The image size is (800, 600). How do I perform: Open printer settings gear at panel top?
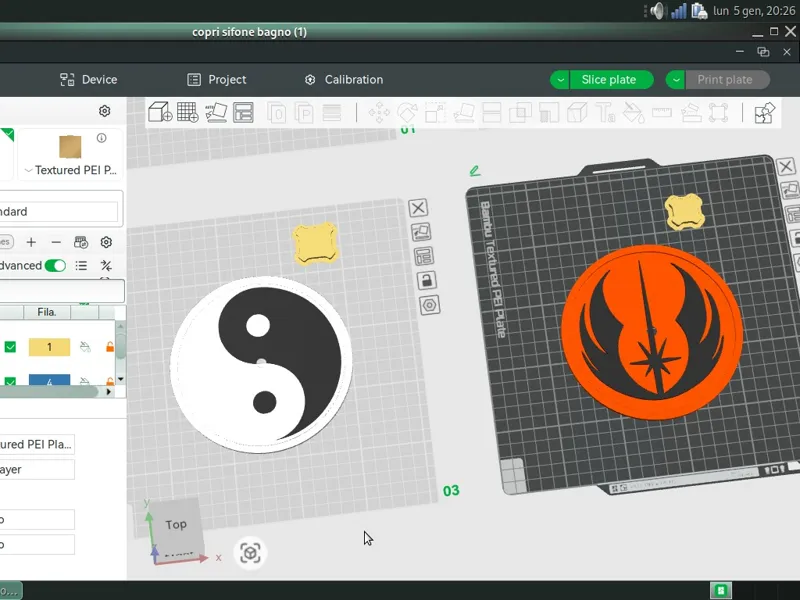(105, 111)
